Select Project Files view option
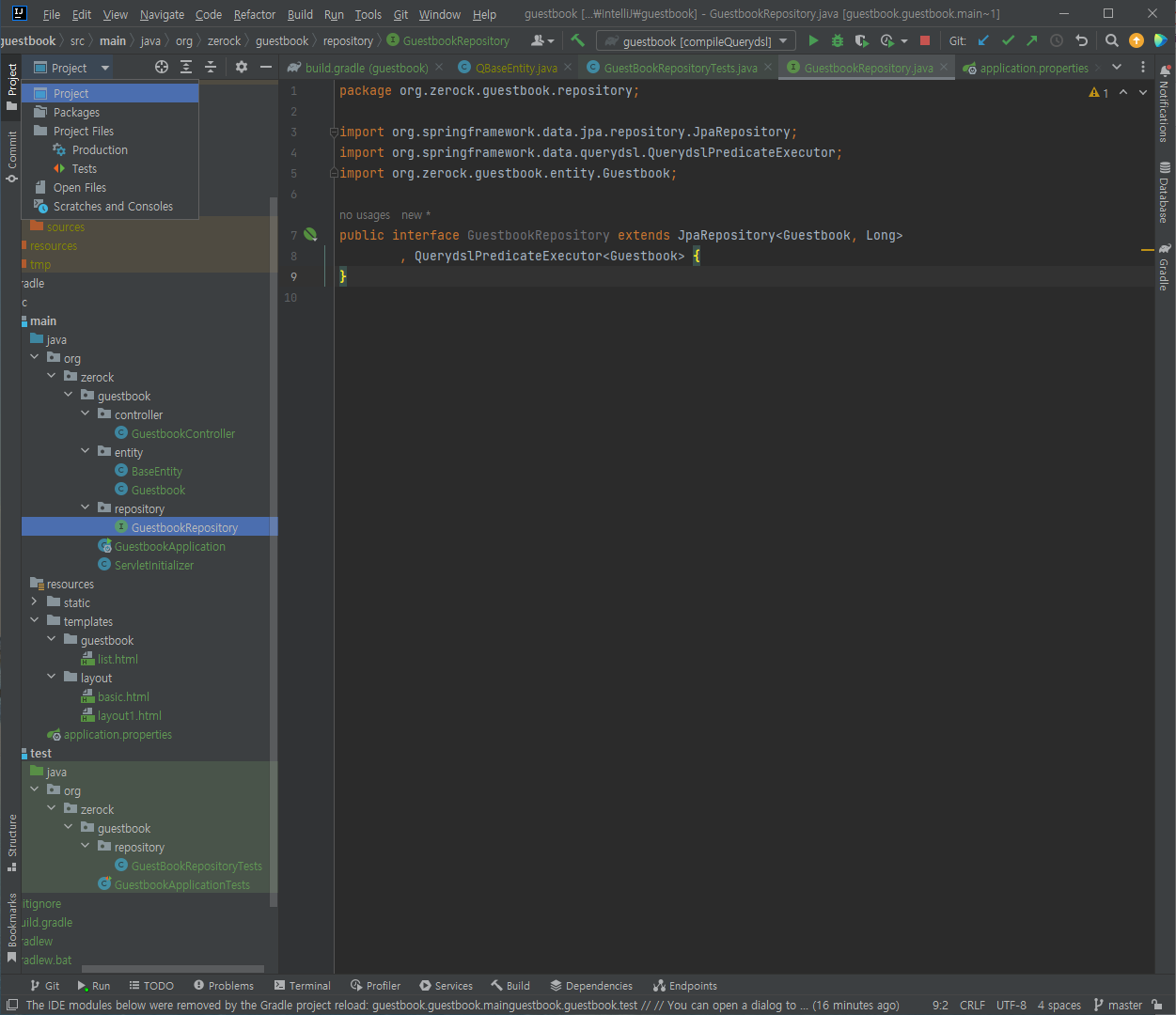This screenshot has width=1176, height=1015. pos(110,131)
